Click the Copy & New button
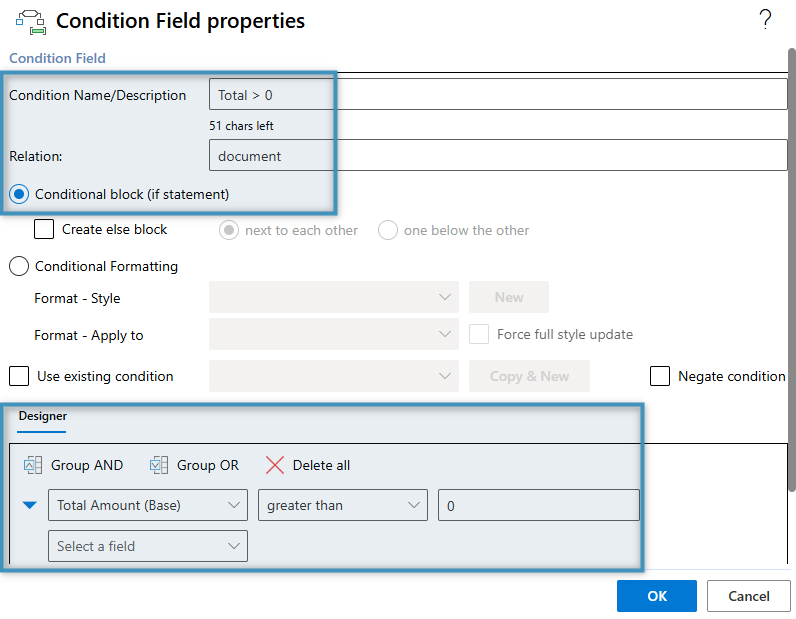The width and height of the screenshot is (796, 619). [529, 376]
